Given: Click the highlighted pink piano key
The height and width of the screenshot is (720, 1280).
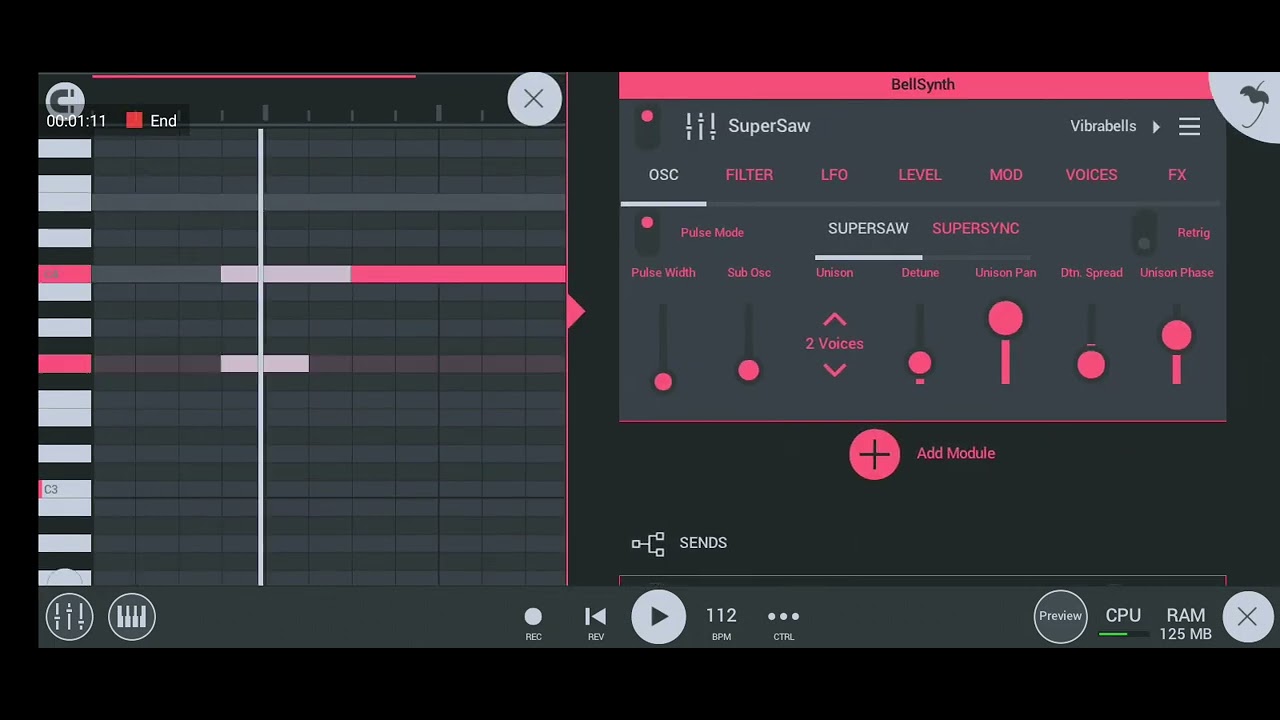Looking at the screenshot, I should 65,364.
